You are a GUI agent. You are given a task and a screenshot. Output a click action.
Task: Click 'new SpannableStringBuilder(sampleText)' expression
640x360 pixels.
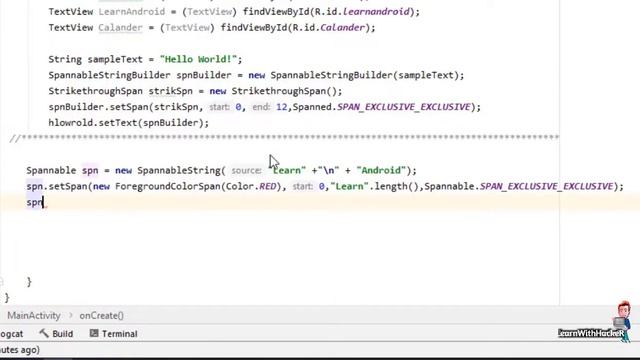(353, 75)
